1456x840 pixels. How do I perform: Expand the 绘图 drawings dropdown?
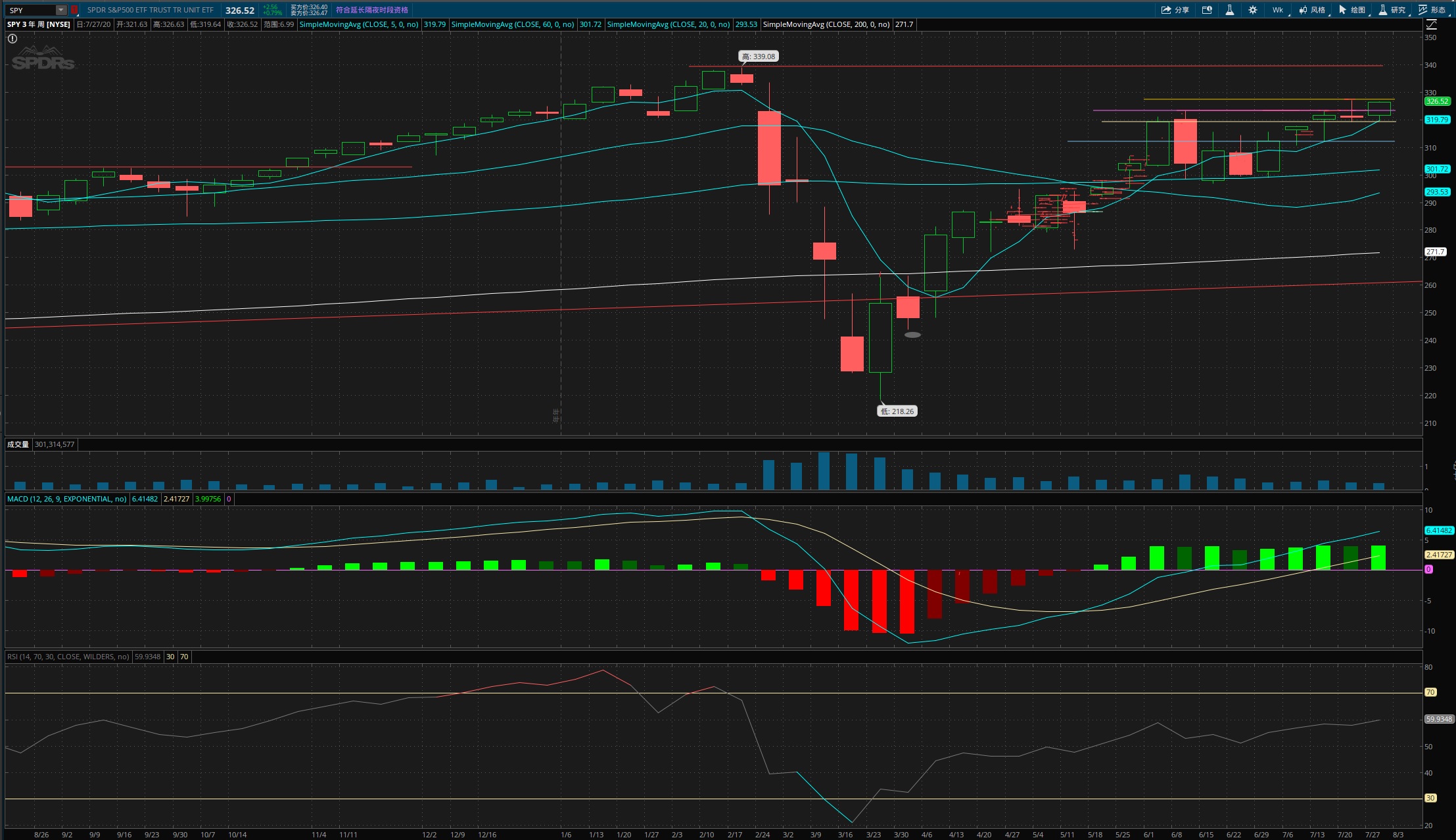(1353, 10)
